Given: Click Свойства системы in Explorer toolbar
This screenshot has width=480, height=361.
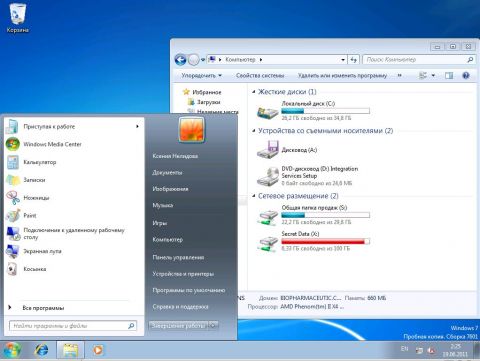Looking at the screenshot, I should (x=260, y=75).
